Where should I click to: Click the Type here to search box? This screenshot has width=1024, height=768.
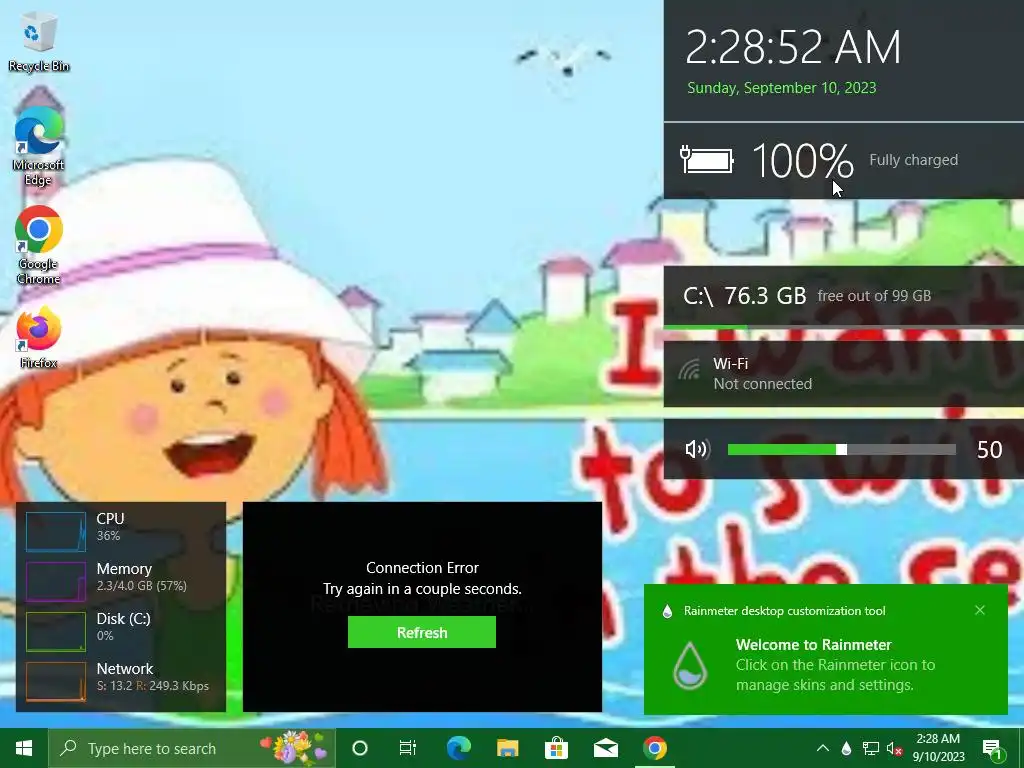point(191,748)
